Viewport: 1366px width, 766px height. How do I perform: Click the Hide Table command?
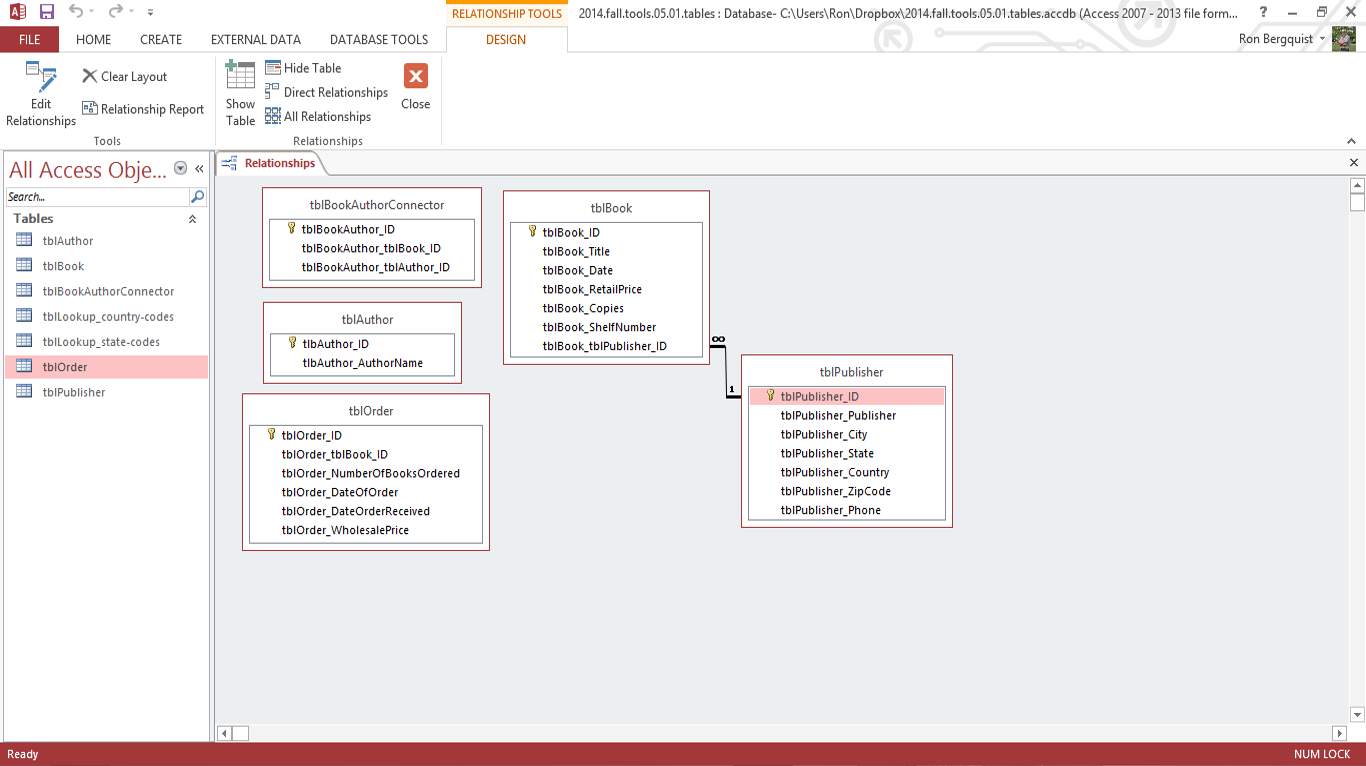303,68
